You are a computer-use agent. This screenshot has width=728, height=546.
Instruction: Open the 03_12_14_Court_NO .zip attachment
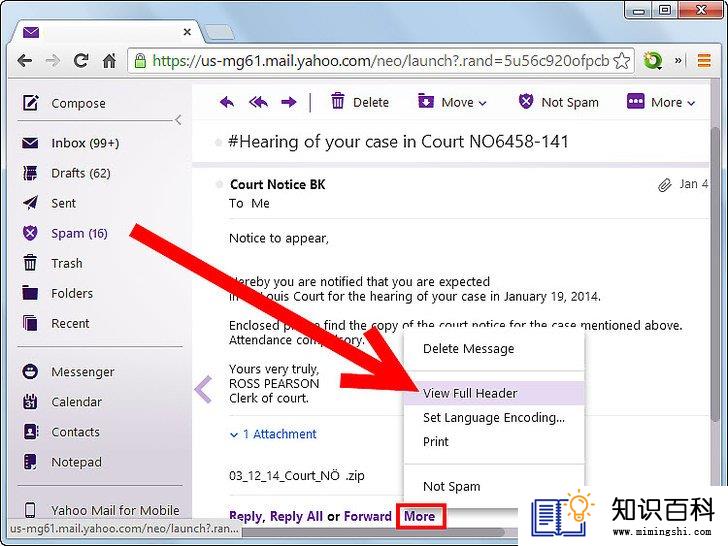point(297,476)
